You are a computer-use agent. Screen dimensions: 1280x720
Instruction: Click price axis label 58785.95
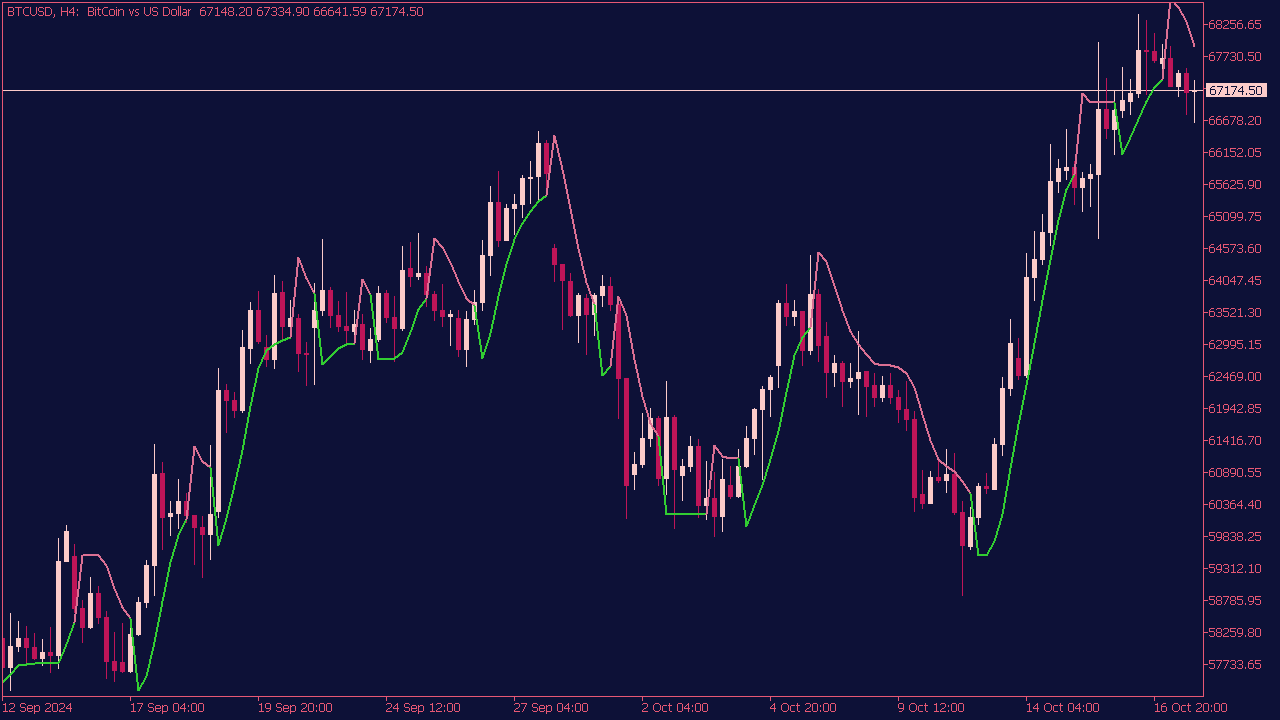pyautogui.click(x=1235, y=600)
